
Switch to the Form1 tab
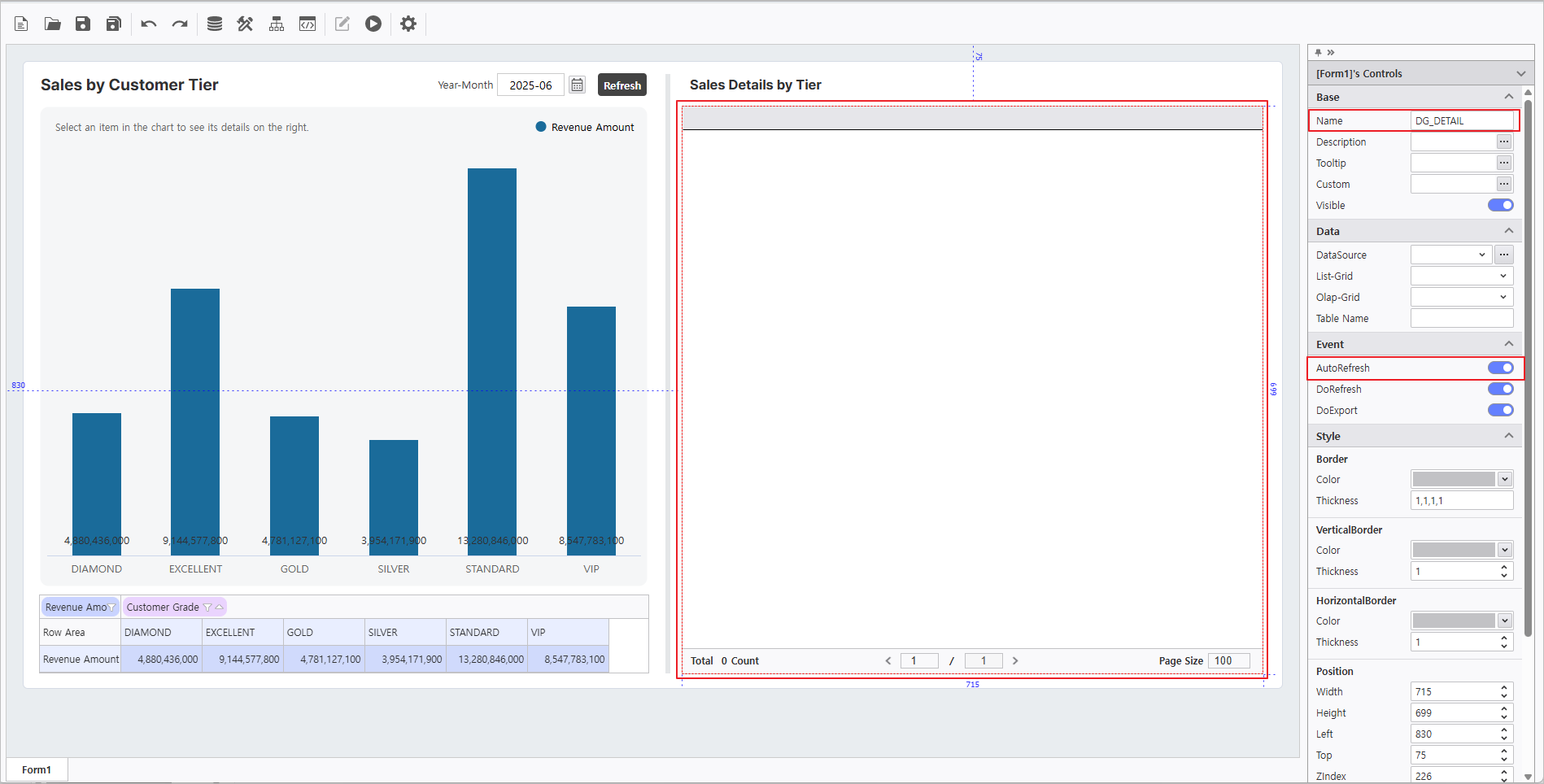(37, 769)
